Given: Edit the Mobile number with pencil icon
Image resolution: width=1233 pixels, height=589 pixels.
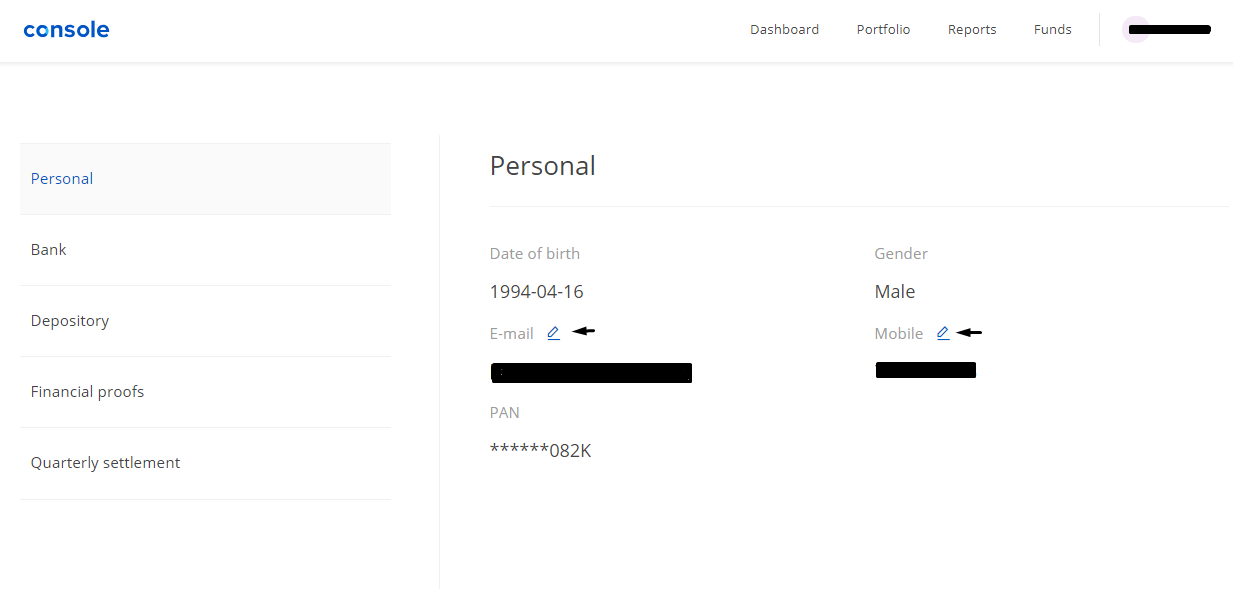Looking at the screenshot, I should [x=943, y=333].
